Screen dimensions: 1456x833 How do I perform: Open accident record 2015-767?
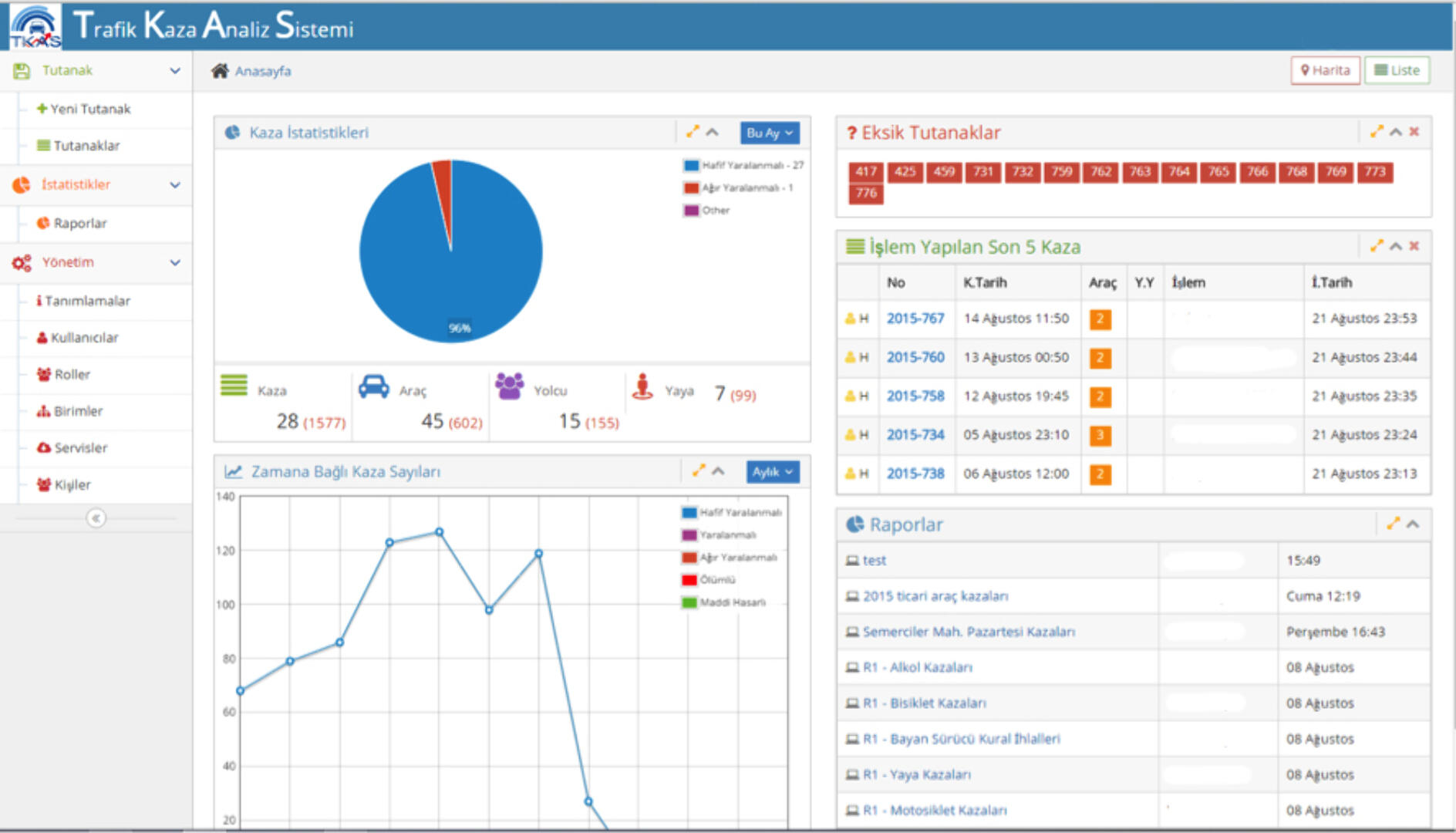click(915, 319)
